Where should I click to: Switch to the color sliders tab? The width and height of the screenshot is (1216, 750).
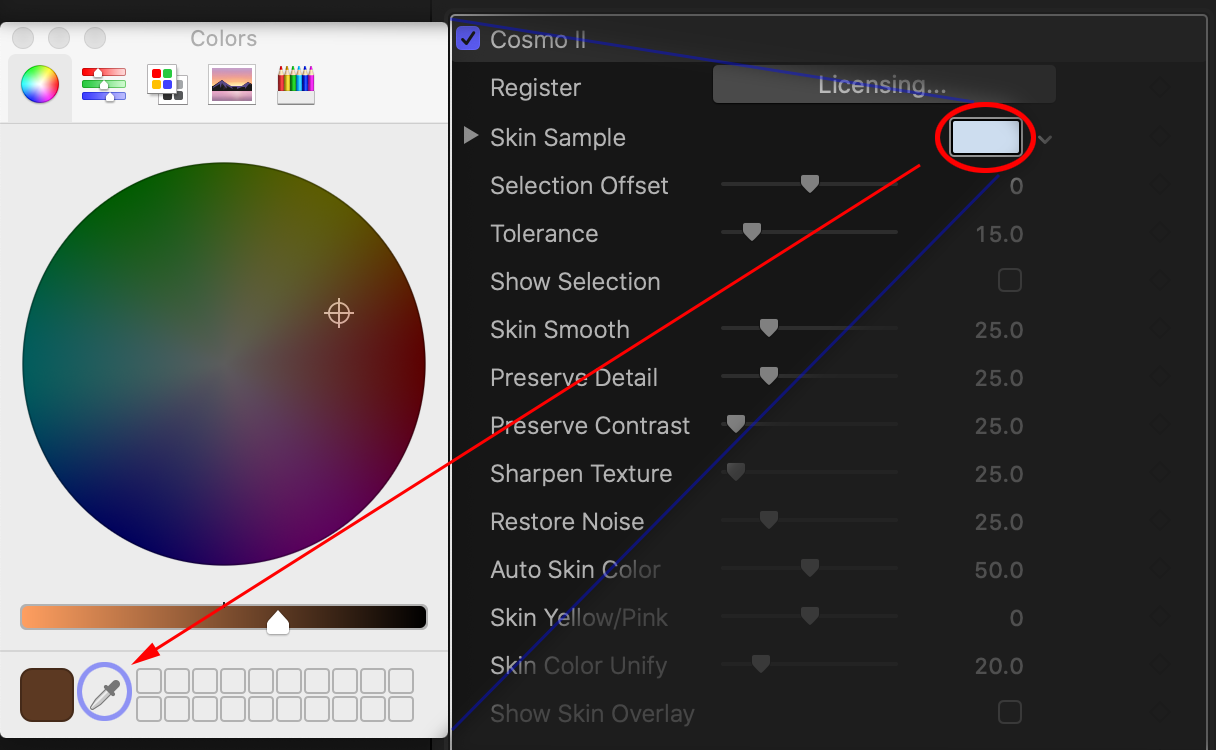point(104,85)
